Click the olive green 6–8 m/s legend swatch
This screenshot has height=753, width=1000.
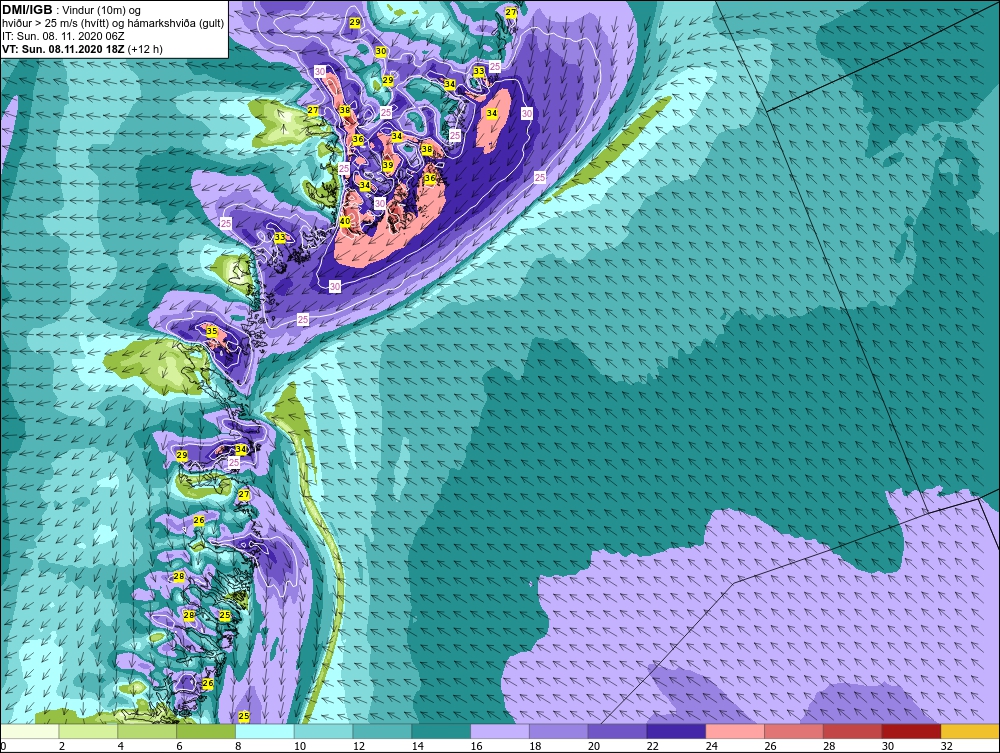point(206,731)
